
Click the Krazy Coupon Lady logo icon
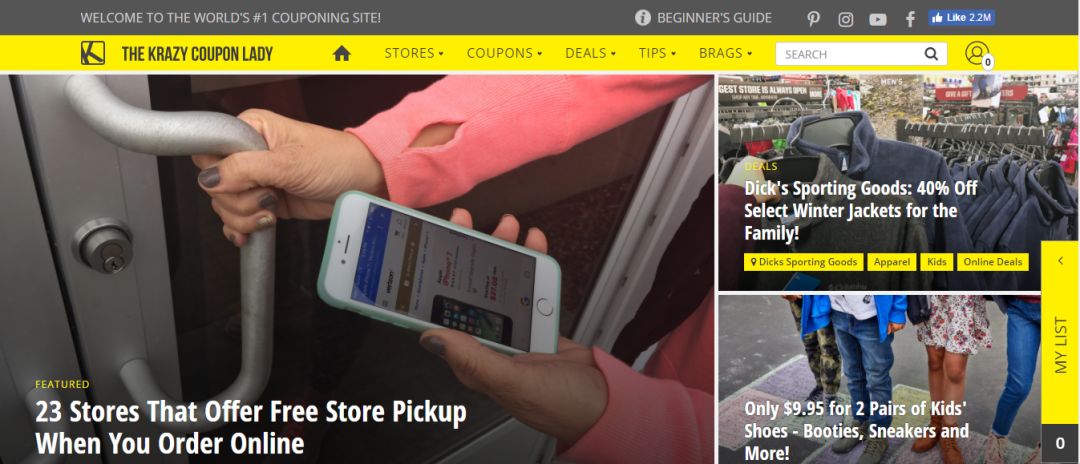(93, 53)
